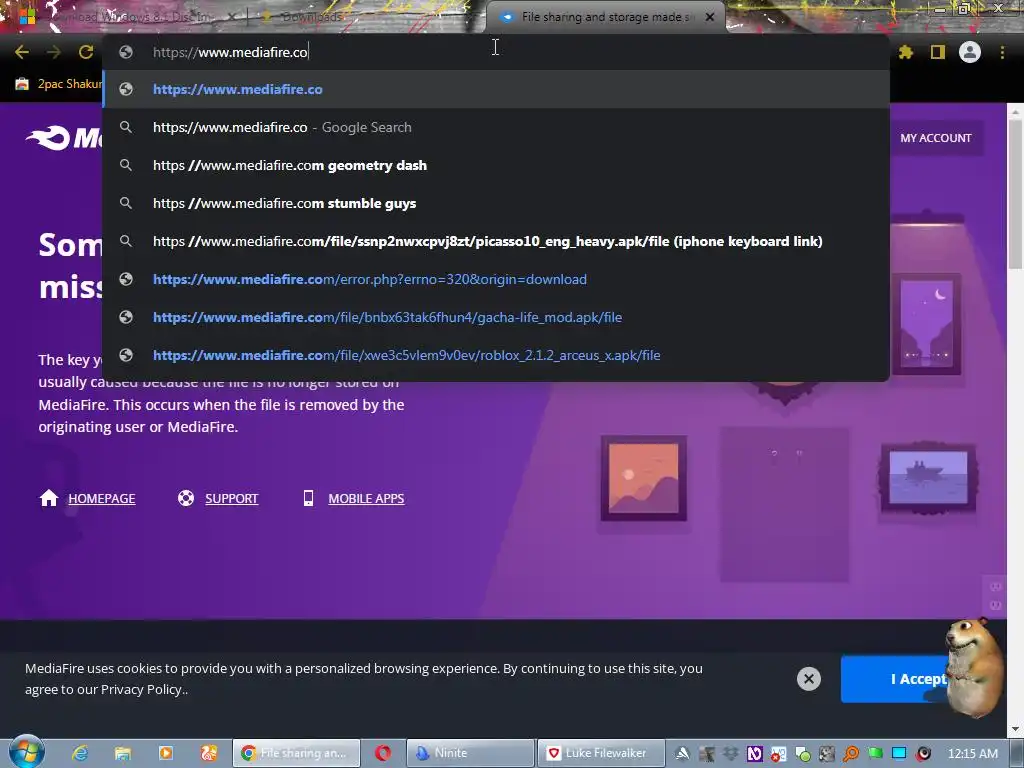
Task: Switch to Chrome File sharing taskbar button
Action: [x=296, y=753]
